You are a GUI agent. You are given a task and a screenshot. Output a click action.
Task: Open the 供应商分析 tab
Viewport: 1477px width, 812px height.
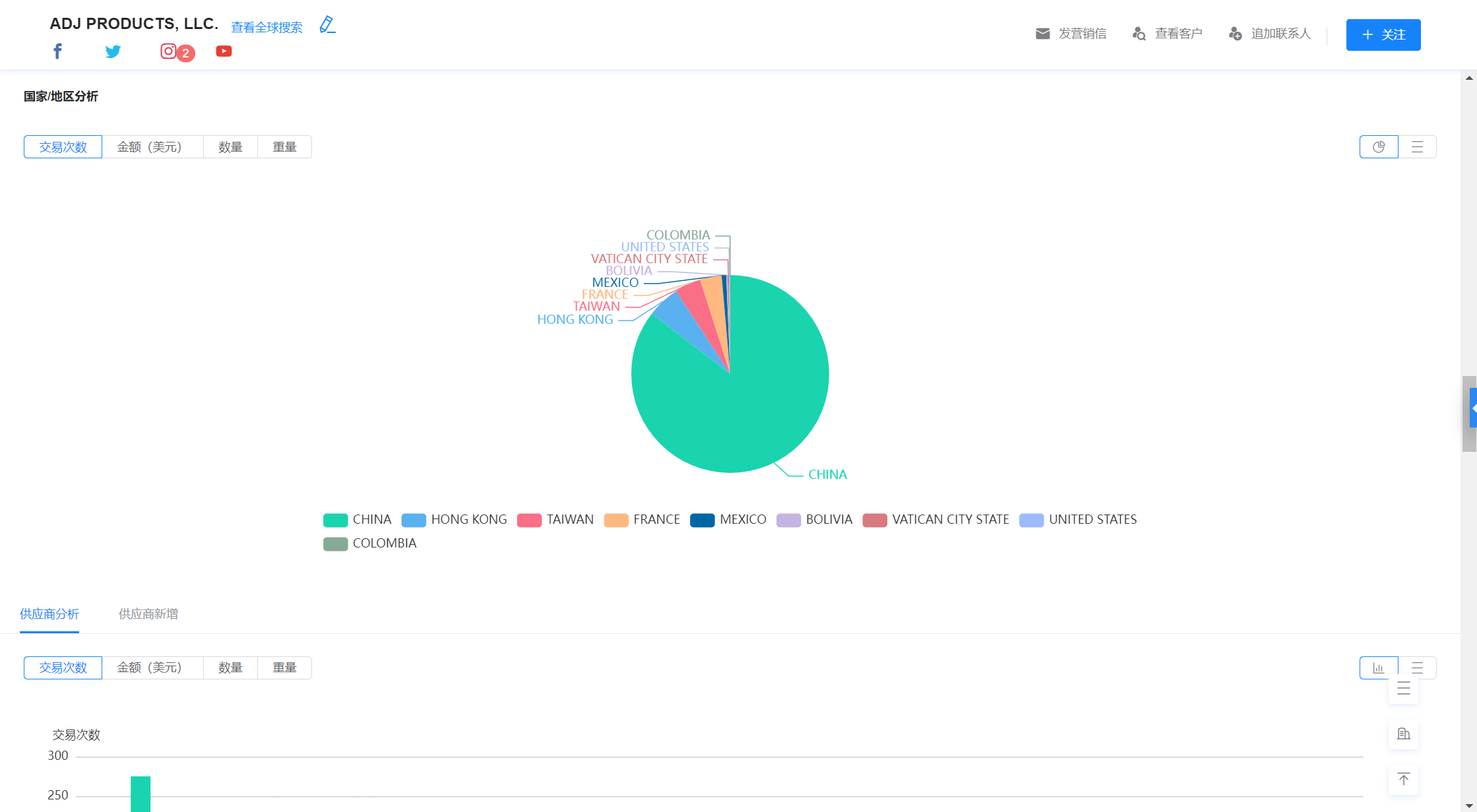click(49, 614)
